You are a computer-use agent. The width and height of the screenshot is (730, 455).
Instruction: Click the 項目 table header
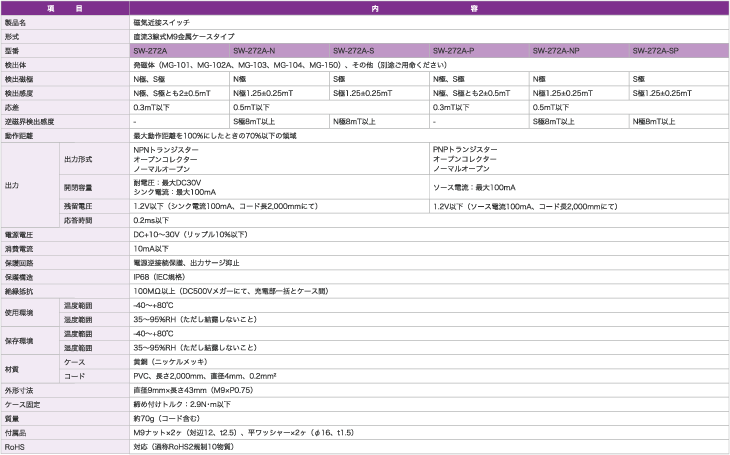pyautogui.click(x=65, y=6)
